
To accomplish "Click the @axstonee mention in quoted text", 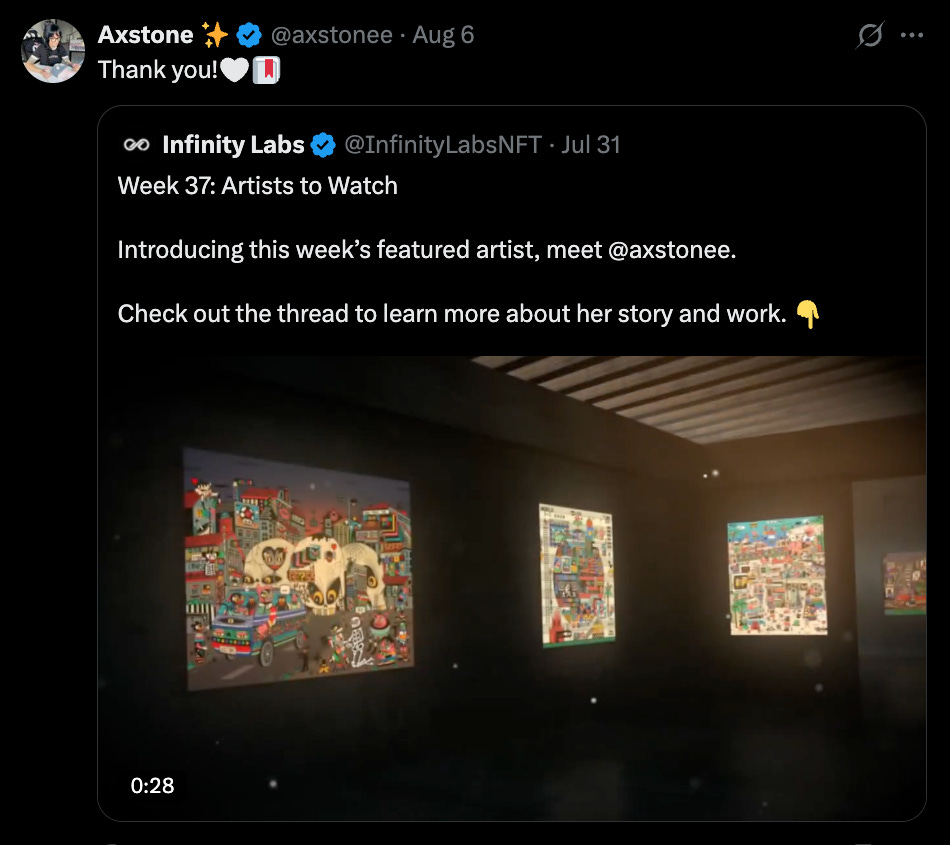I will (671, 250).
